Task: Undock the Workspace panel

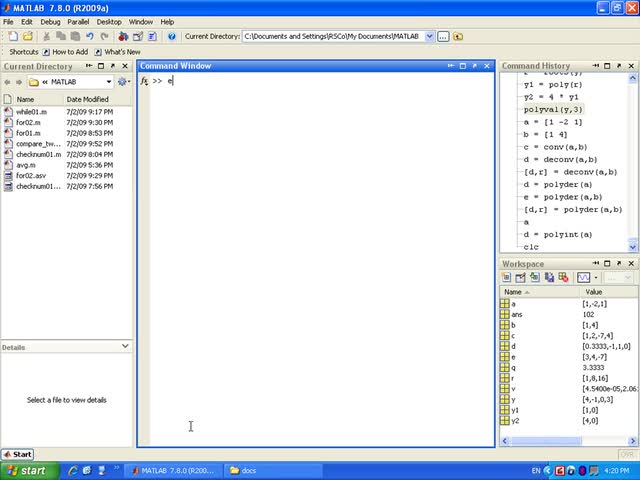Action: [619, 264]
